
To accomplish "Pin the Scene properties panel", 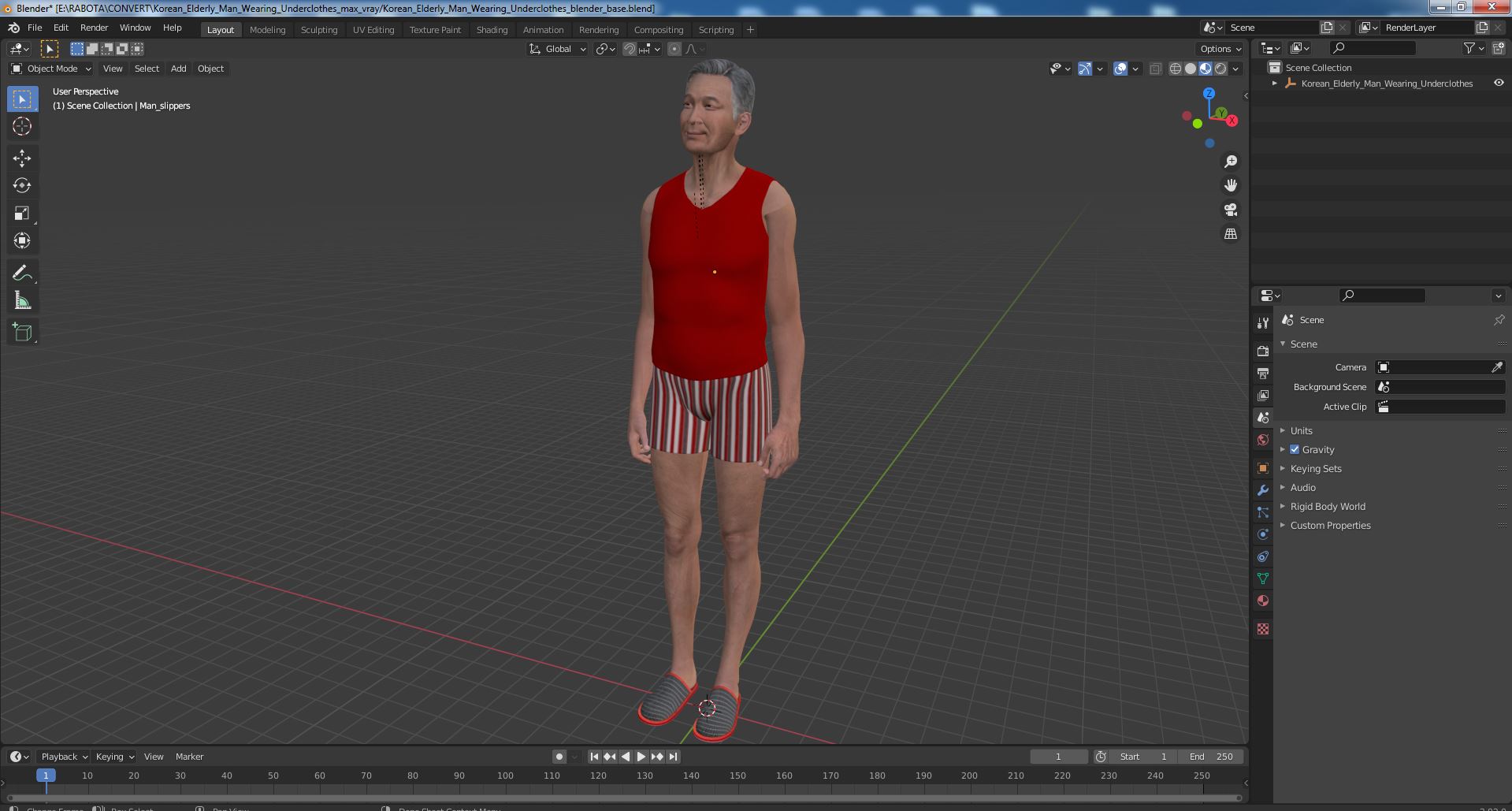I will pos(1499,320).
